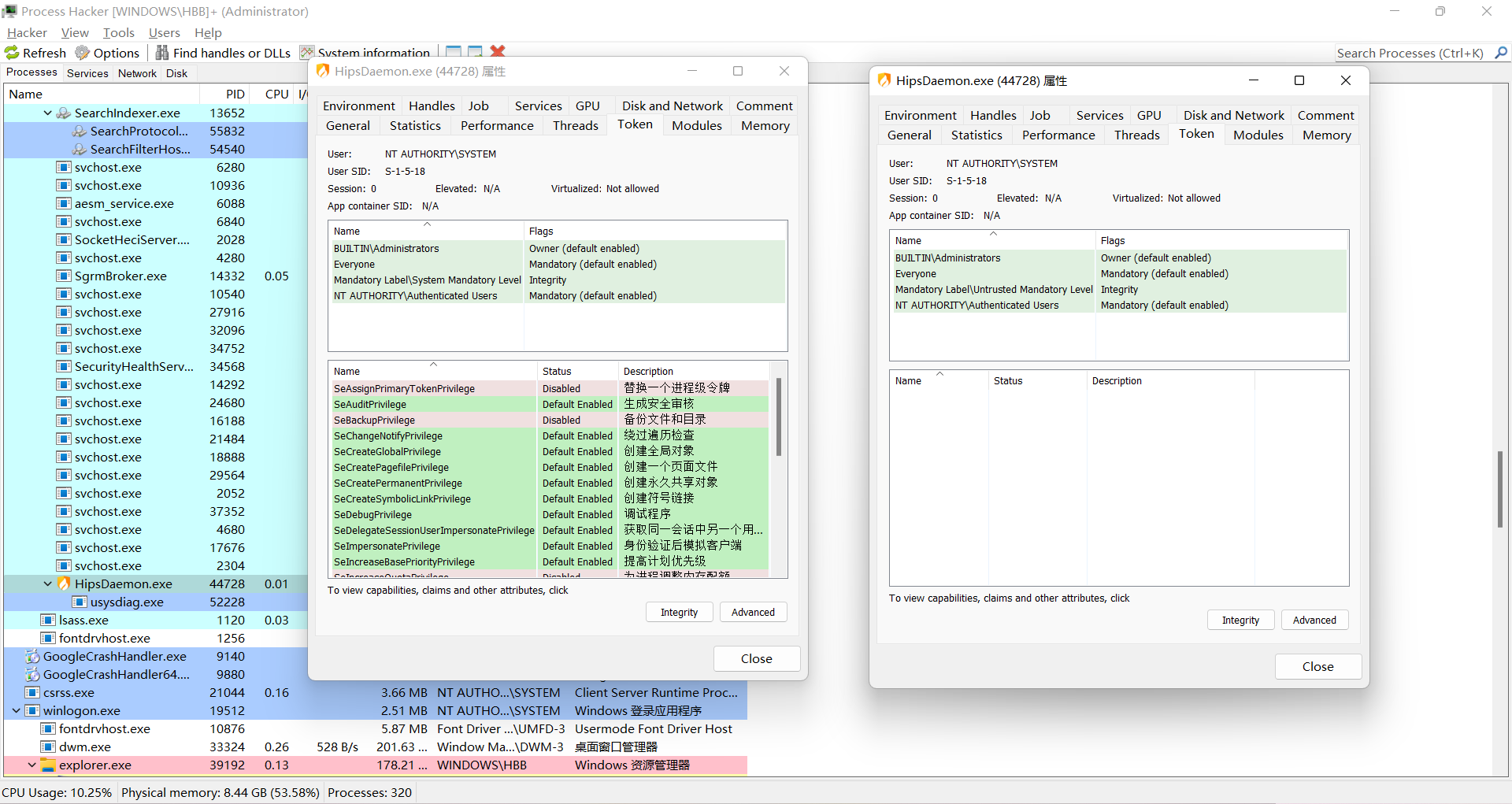The width and height of the screenshot is (1512, 804).
Task: Click the SearchIndexer.exe process icon
Action: [64, 113]
